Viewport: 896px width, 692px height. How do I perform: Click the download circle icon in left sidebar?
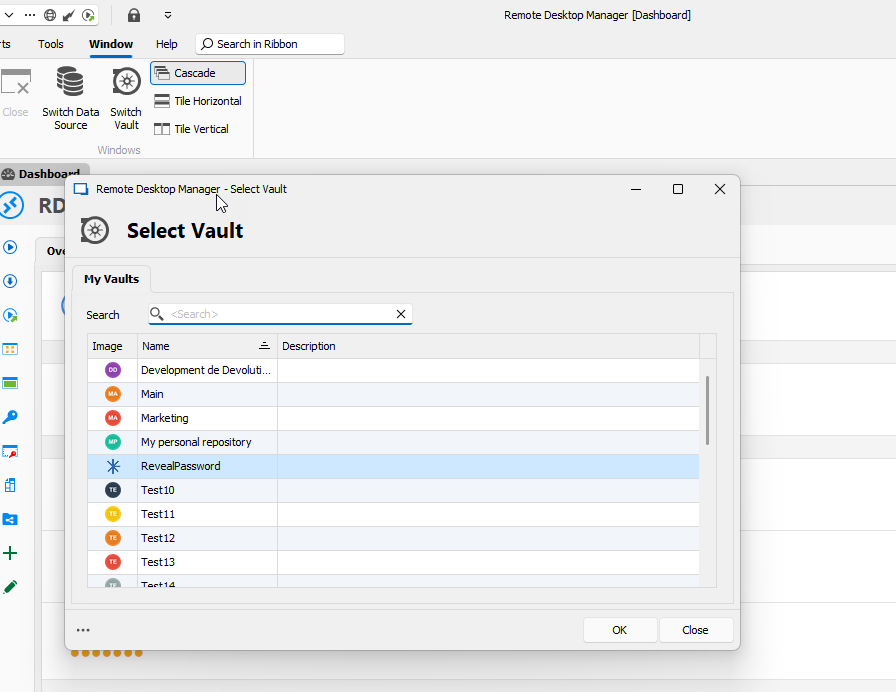pyautogui.click(x=10, y=281)
